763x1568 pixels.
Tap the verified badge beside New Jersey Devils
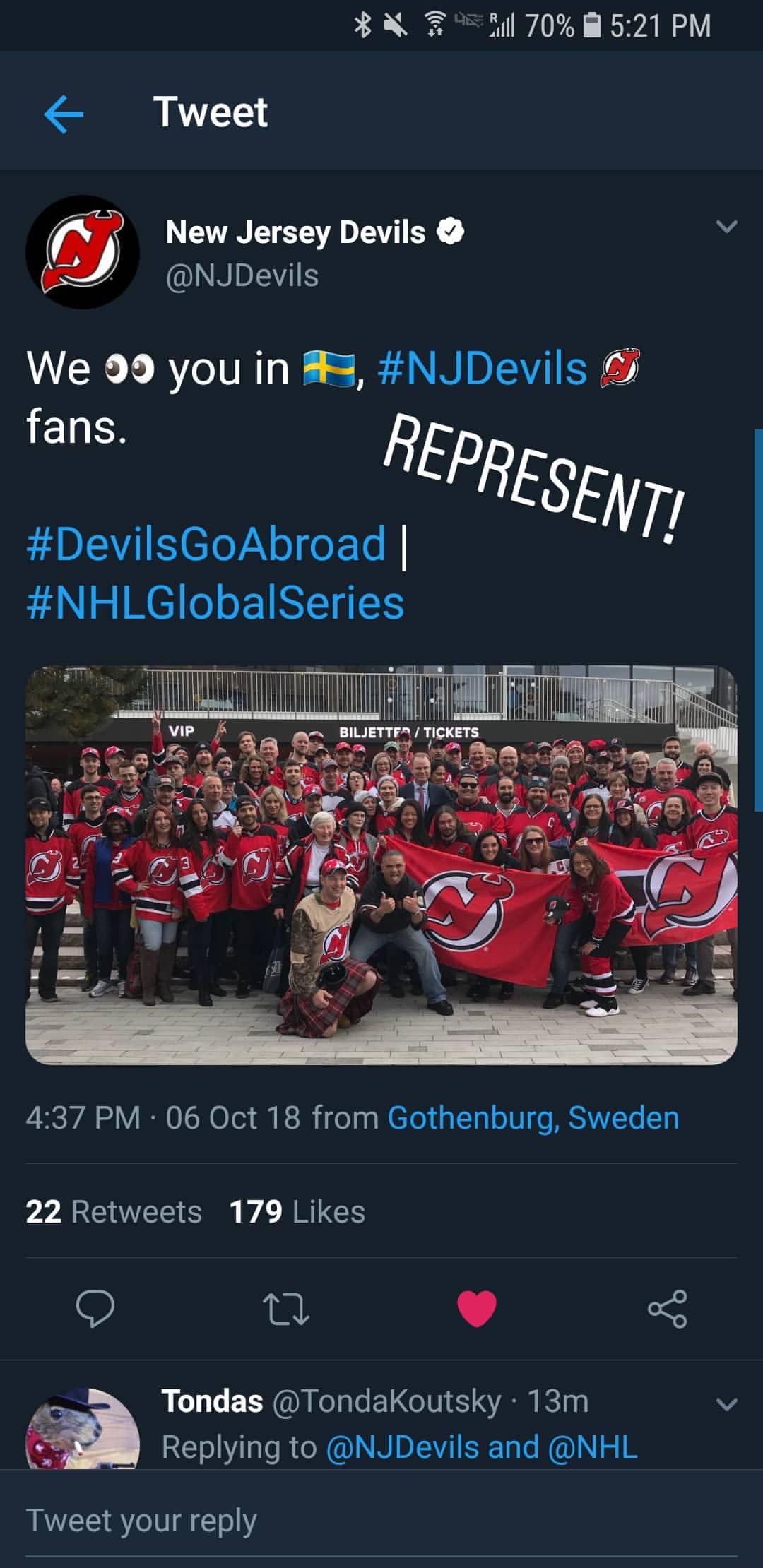(451, 232)
